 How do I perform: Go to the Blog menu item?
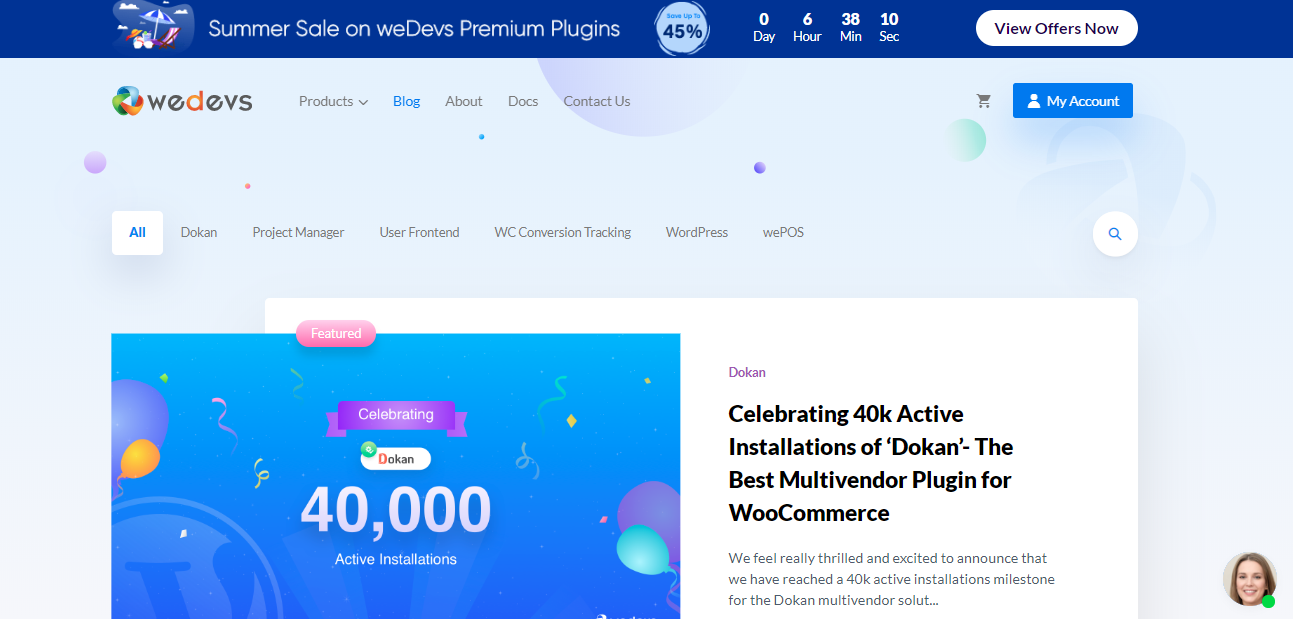406,101
